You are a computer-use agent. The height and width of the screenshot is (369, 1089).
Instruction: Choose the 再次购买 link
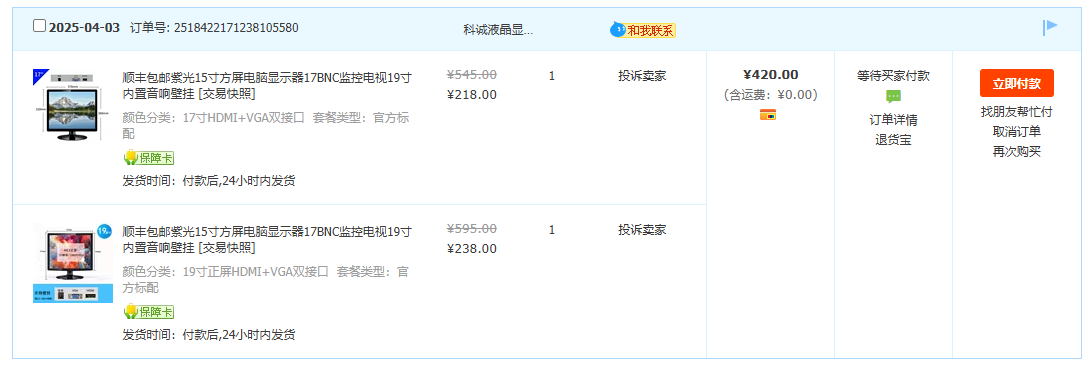[1017, 151]
